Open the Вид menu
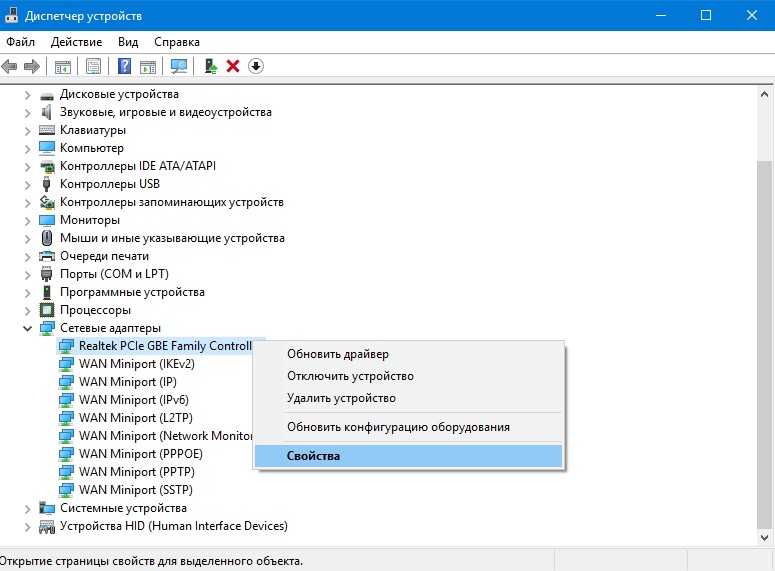 (x=128, y=42)
